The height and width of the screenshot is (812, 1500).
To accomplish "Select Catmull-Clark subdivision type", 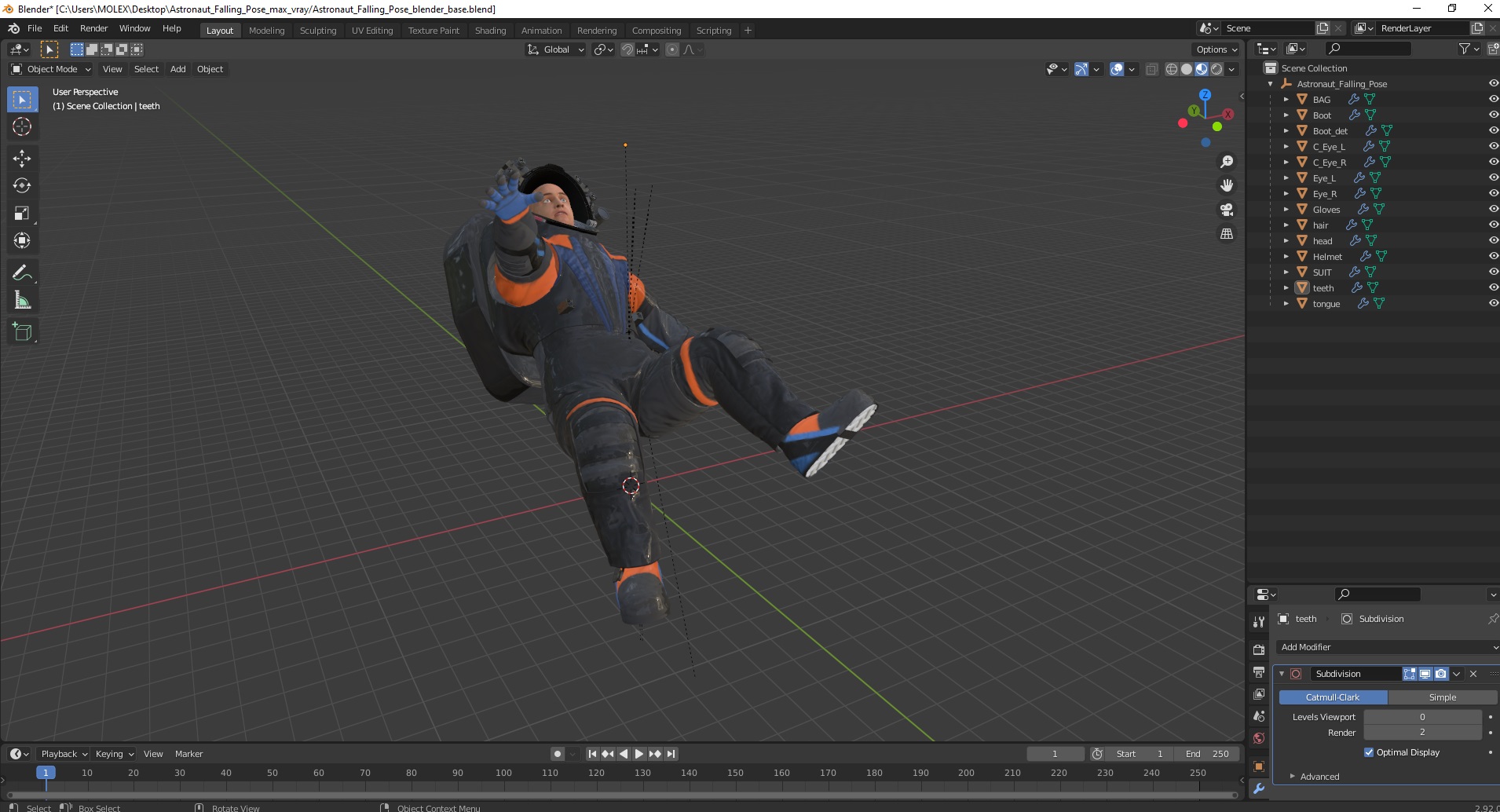I will [x=1333, y=697].
